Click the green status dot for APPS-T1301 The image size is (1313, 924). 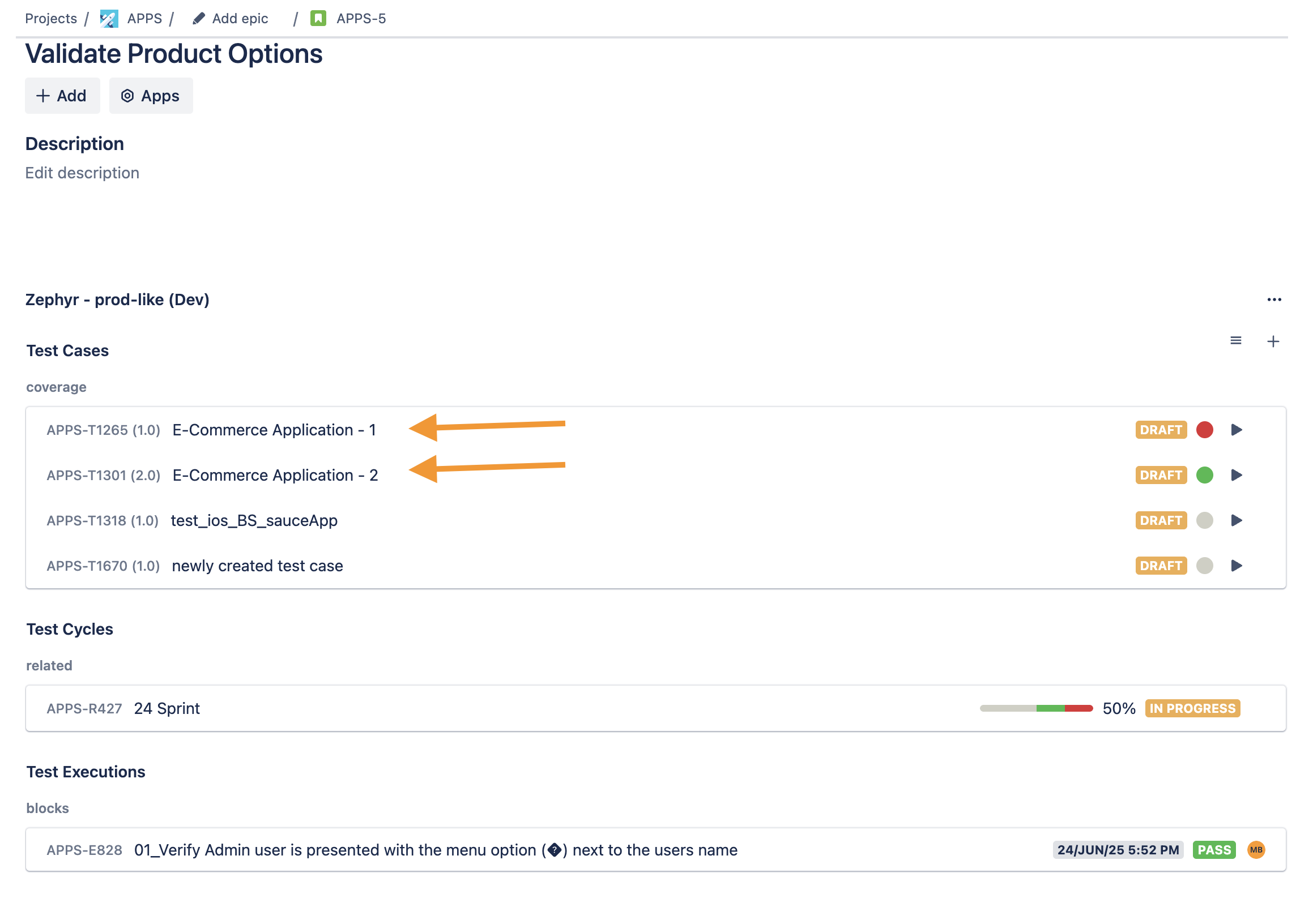tap(1204, 475)
